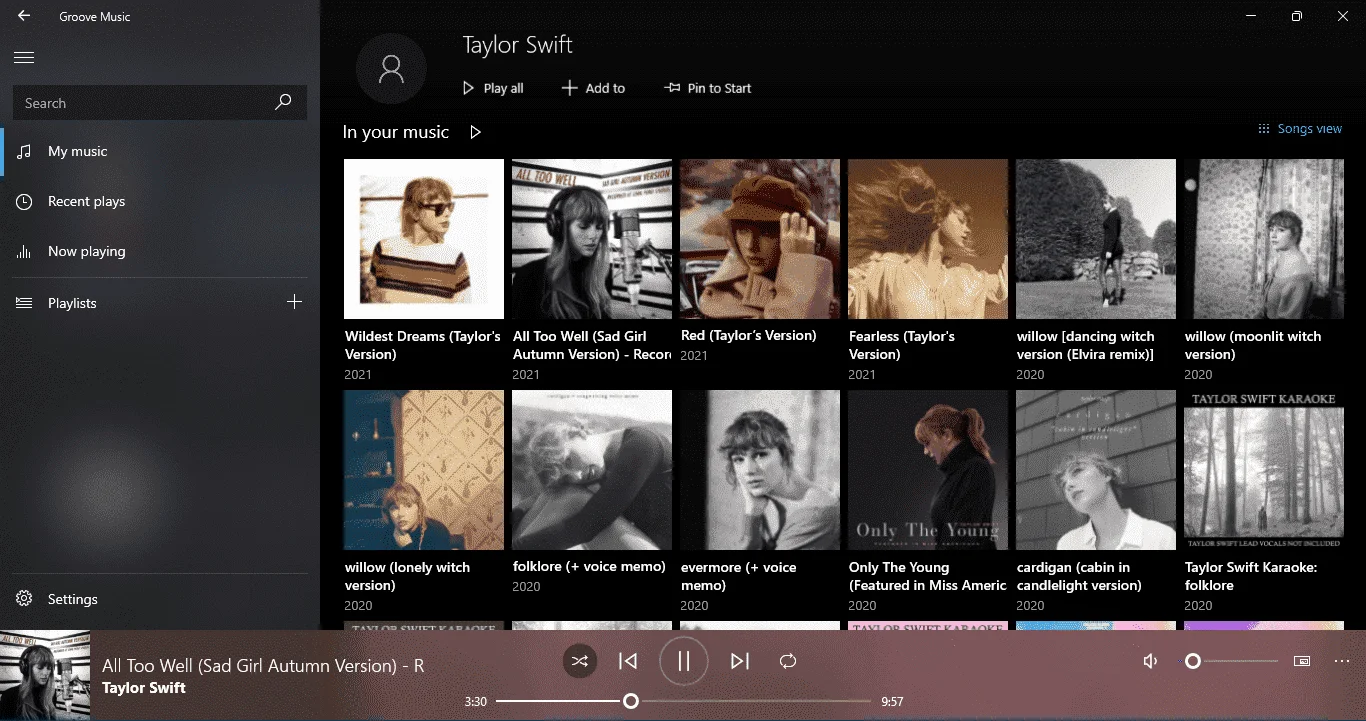Toggle shuffle playback
The width and height of the screenshot is (1366, 721).
[x=579, y=661]
